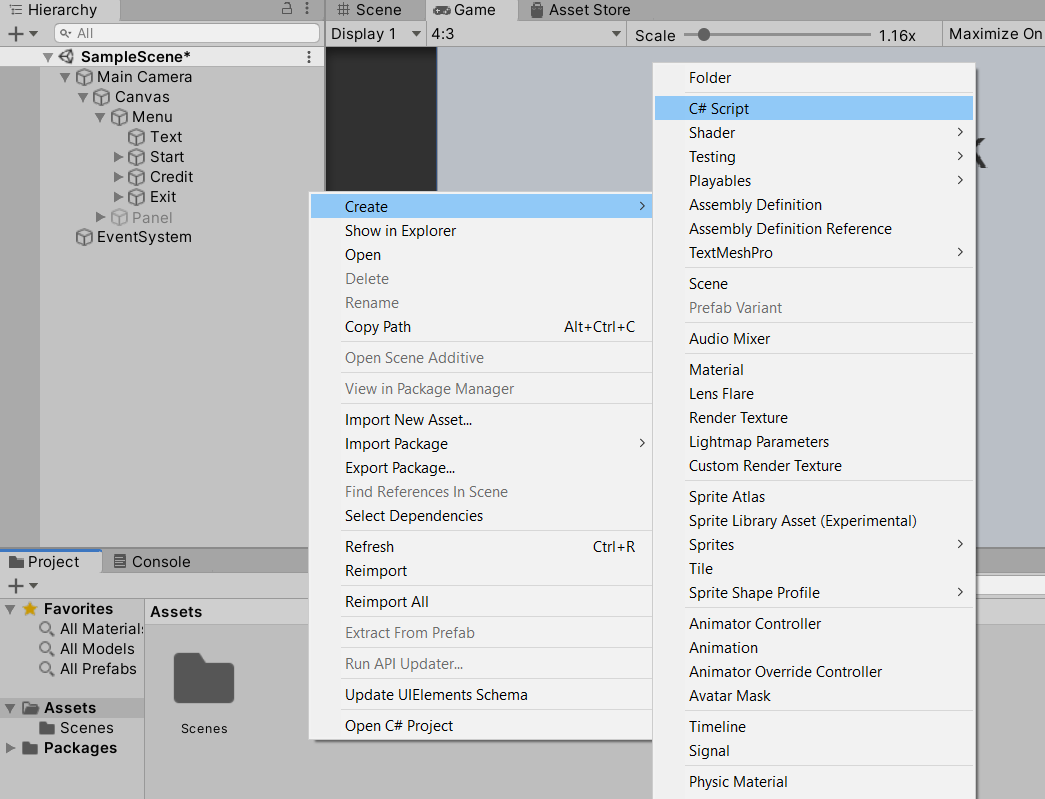
Task: Collapse the Canvas tree node
Action: (x=82, y=97)
